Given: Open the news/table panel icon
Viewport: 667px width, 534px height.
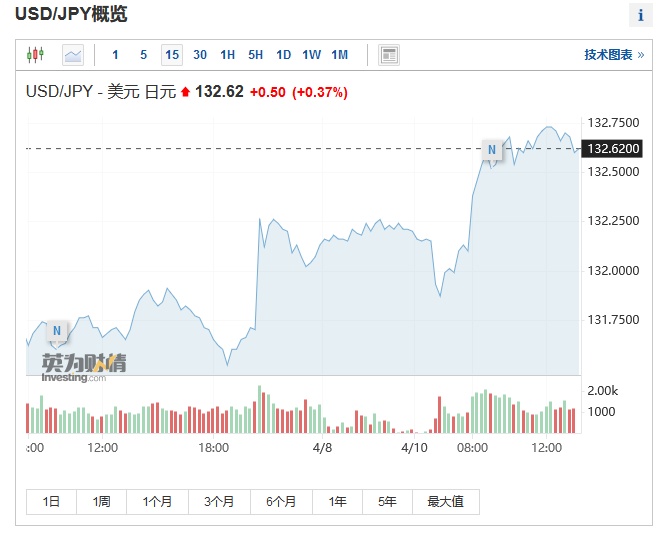Looking at the screenshot, I should [x=390, y=54].
